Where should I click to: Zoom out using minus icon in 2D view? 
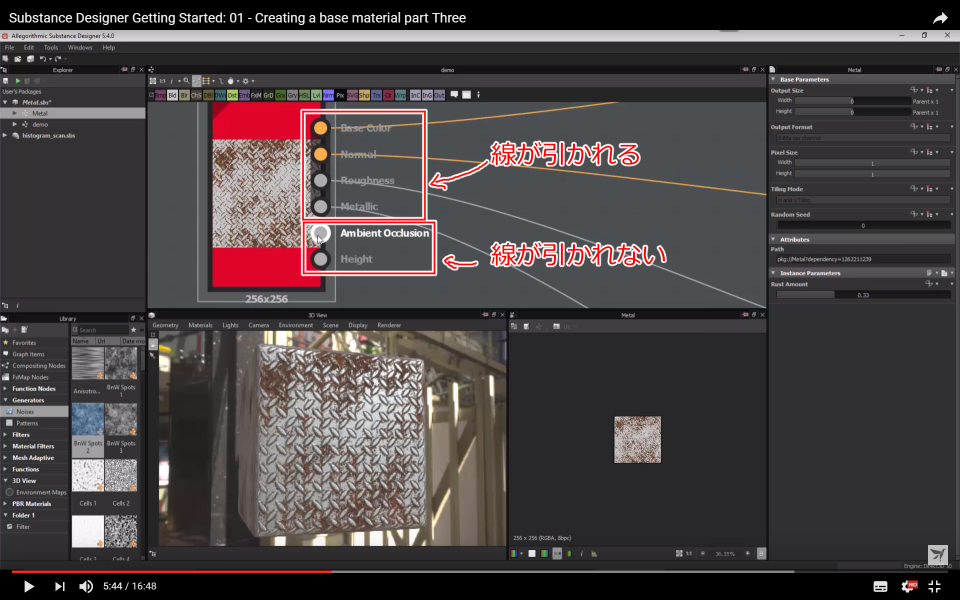pyautogui.click(x=702, y=553)
